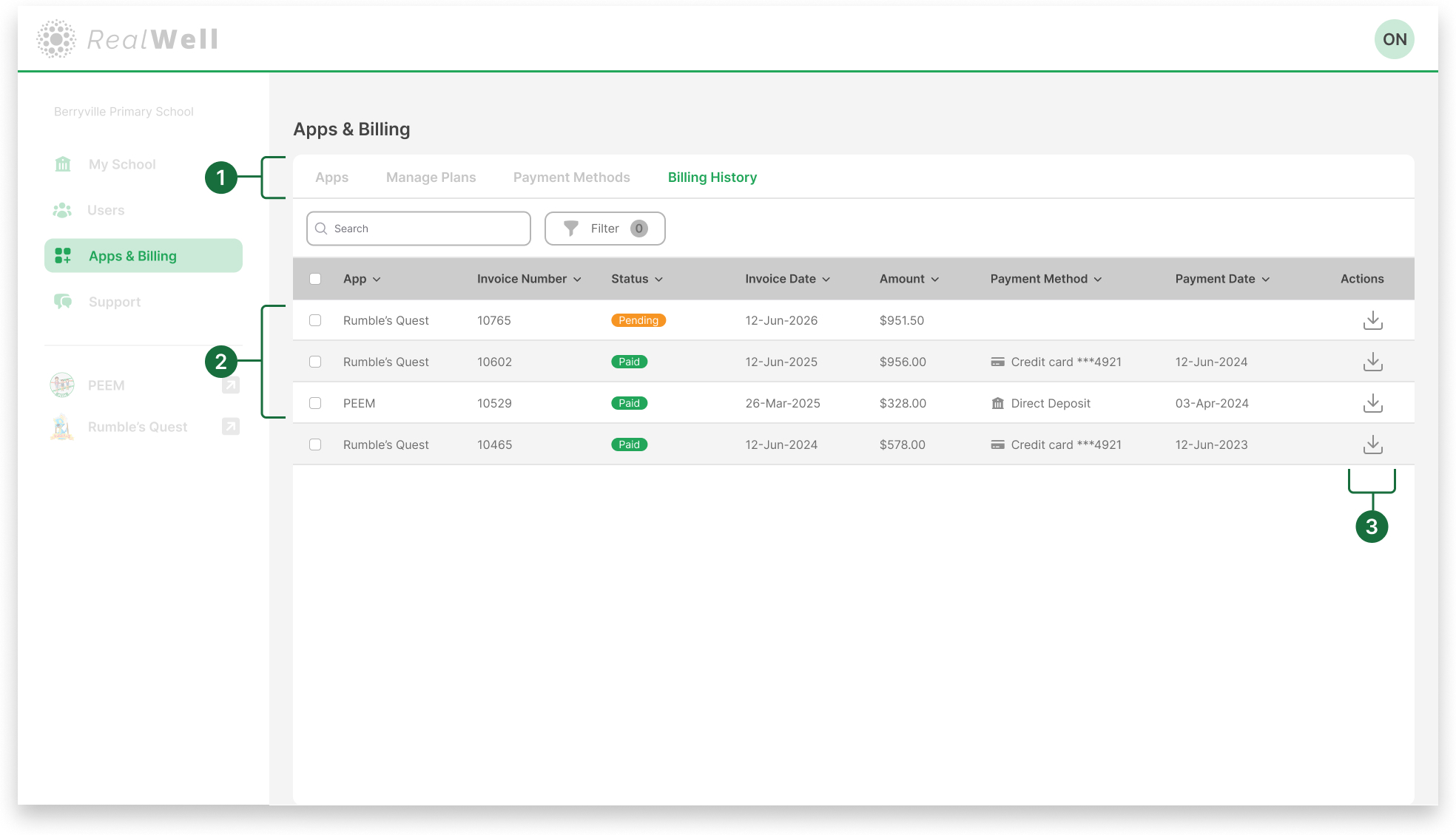
Task: Switch to the Payment Methods tab
Action: pos(571,177)
